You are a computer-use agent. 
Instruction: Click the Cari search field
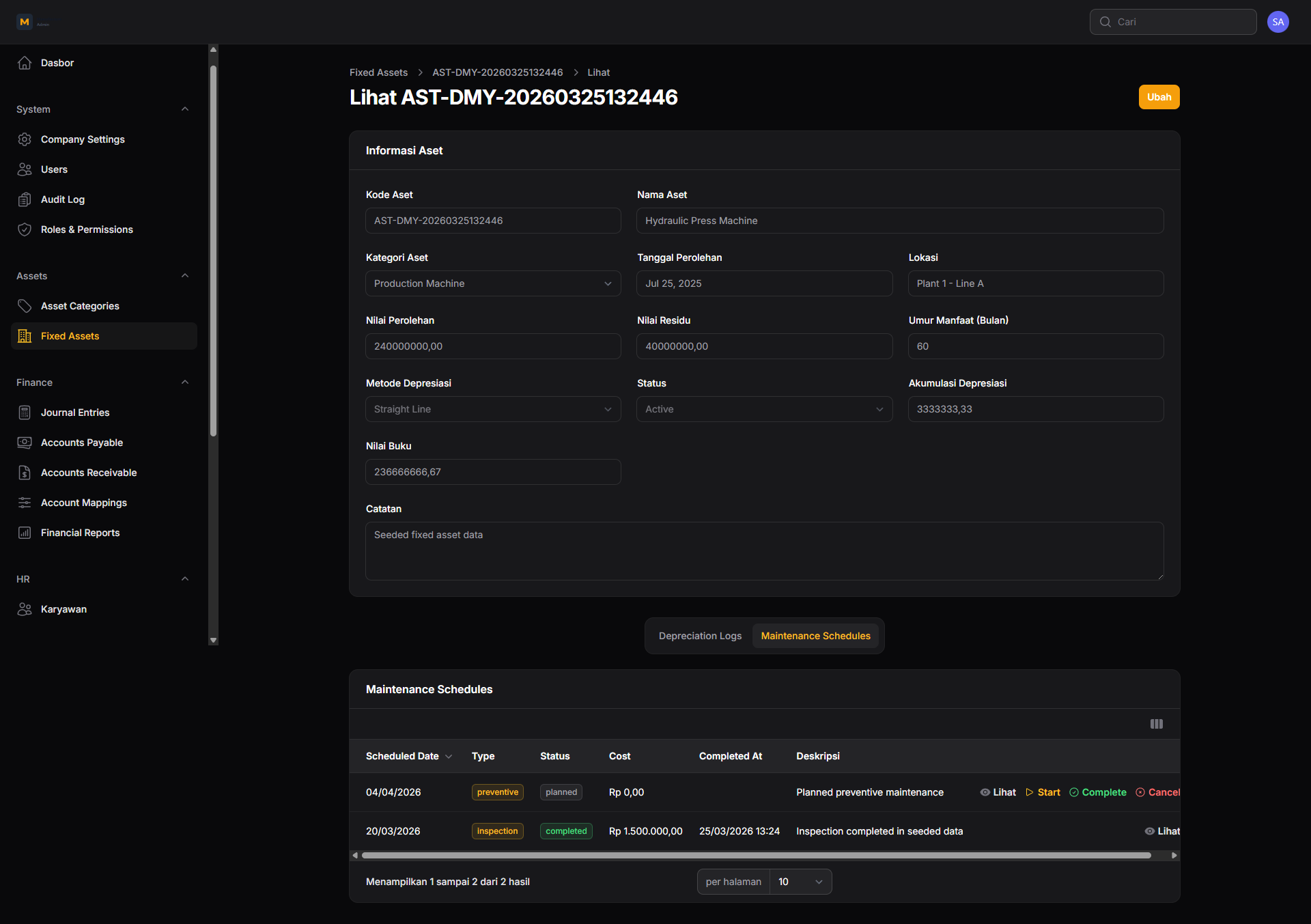tap(1173, 22)
